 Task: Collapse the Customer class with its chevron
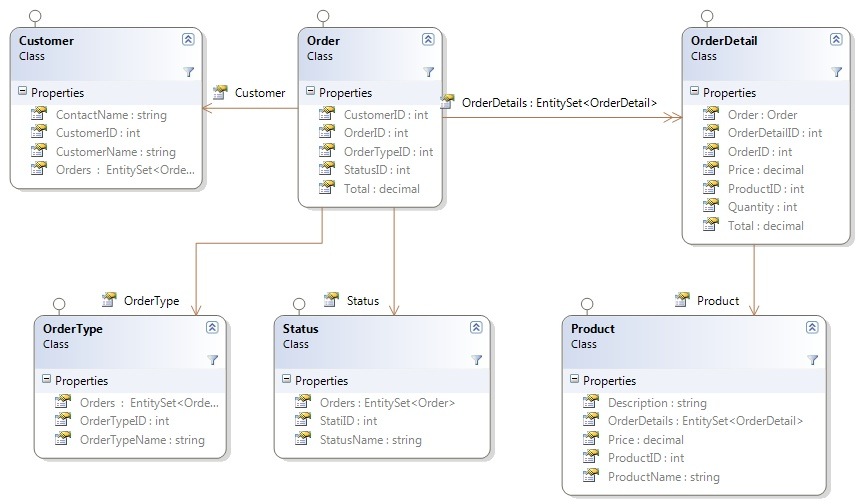[188, 39]
